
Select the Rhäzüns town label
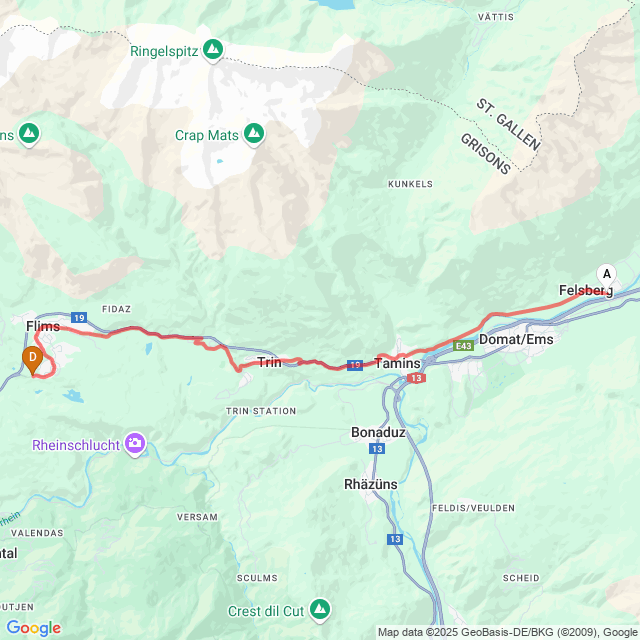[371, 484]
